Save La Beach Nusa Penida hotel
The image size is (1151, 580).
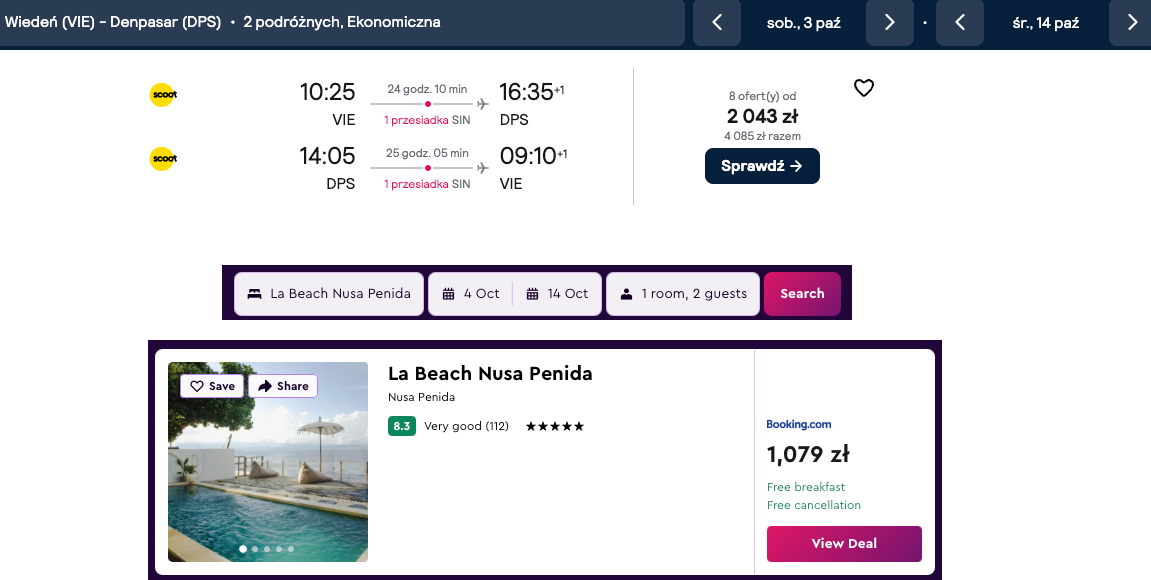pyautogui.click(x=212, y=386)
